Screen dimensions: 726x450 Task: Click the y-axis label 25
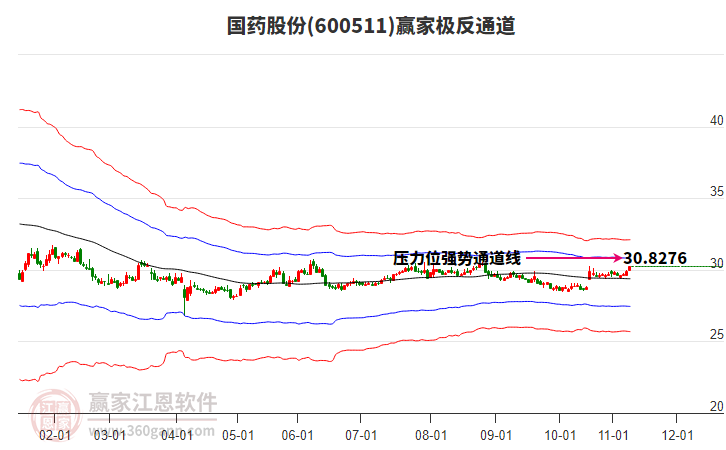click(716, 334)
